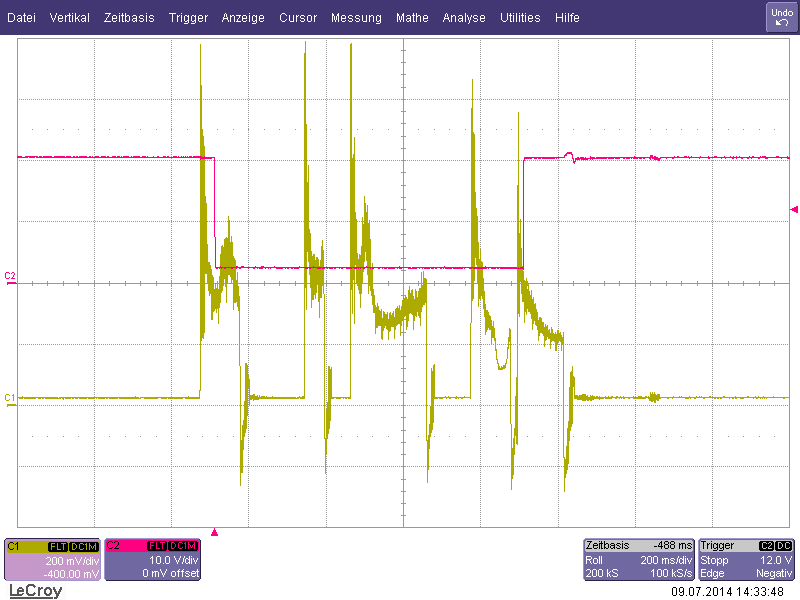This screenshot has height=600, width=800.
Task: Open the Anzeige menu
Action: pyautogui.click(x=243, y=18)
